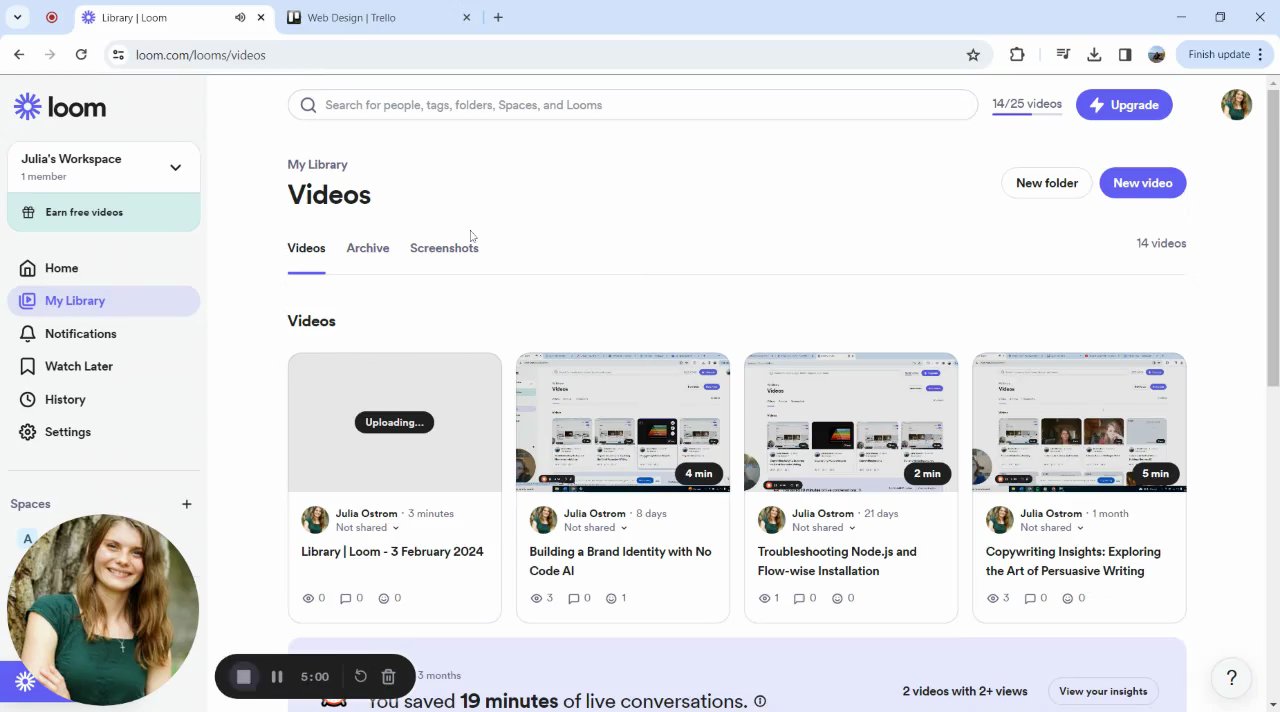Click the Loom logo in sidebar
The height and width of the screenshot is (712, 1280).
click(x=60, y=107)
